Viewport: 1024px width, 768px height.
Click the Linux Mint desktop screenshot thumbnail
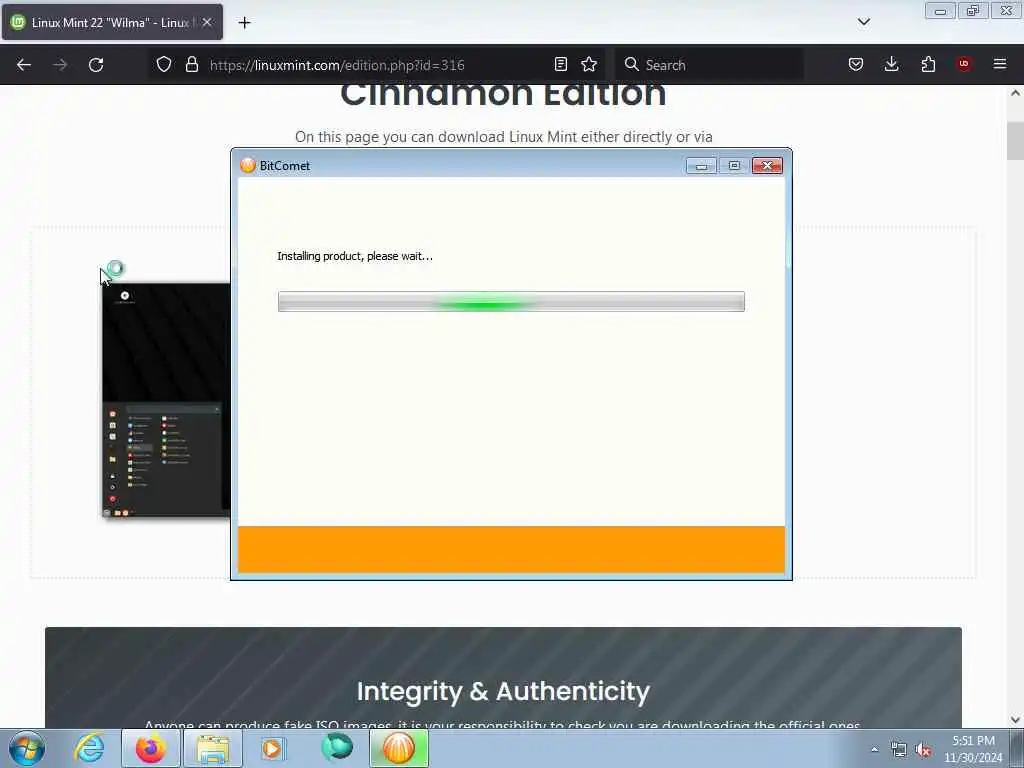pyautogui.click(x=167, y=400)
